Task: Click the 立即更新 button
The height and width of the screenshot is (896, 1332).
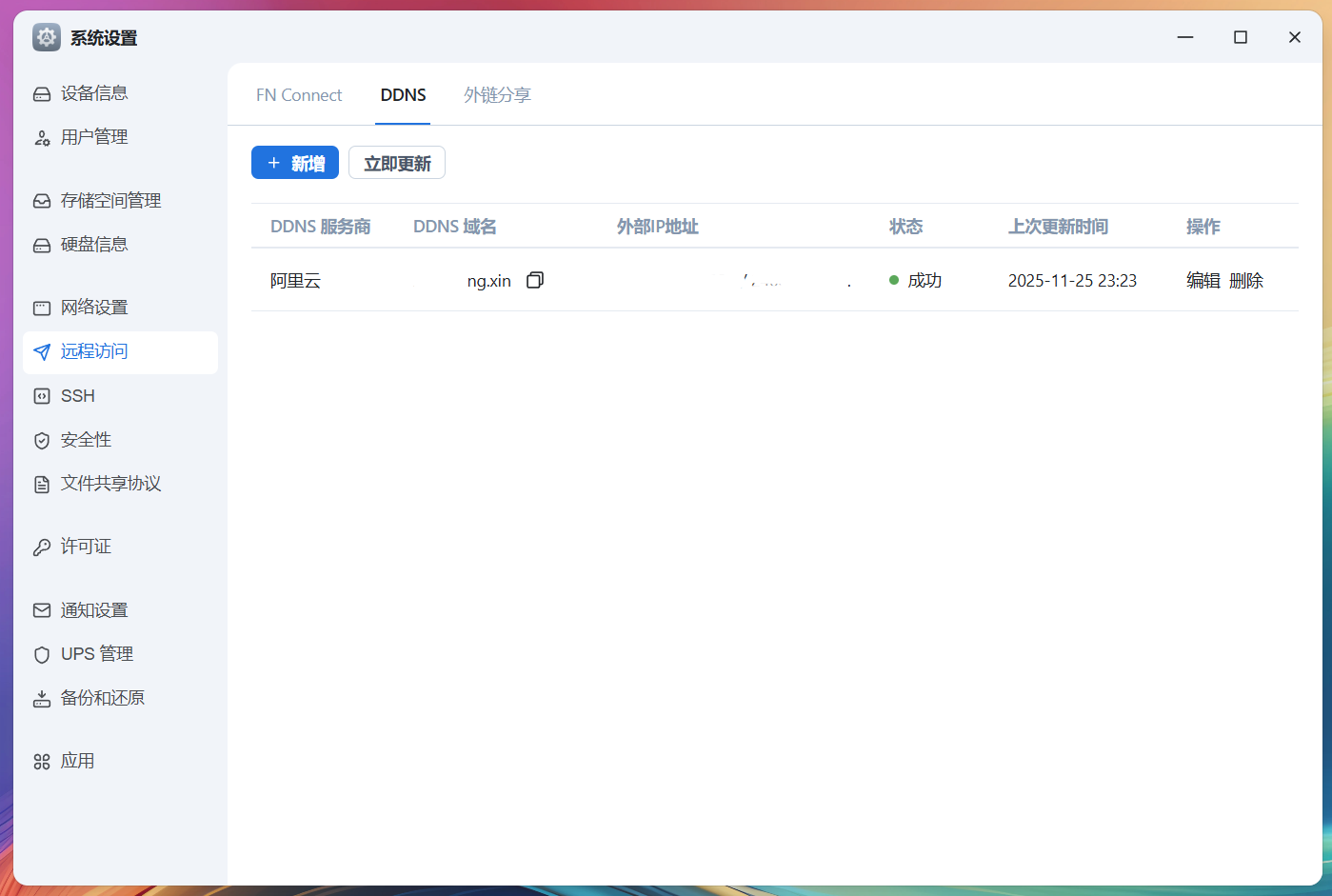Action: [397, 163]
